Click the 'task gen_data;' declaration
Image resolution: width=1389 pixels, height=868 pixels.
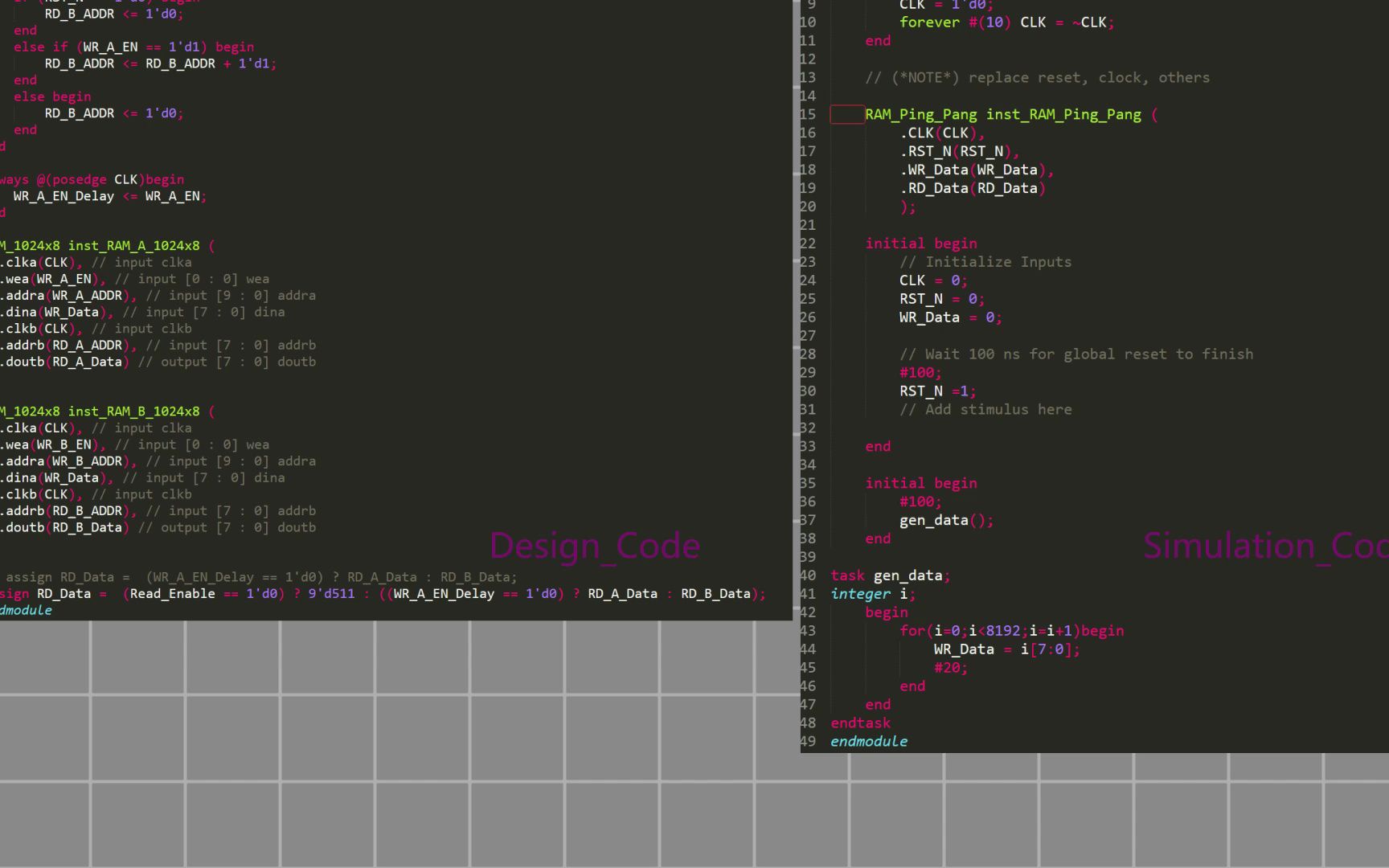click(x=891, y=575)
